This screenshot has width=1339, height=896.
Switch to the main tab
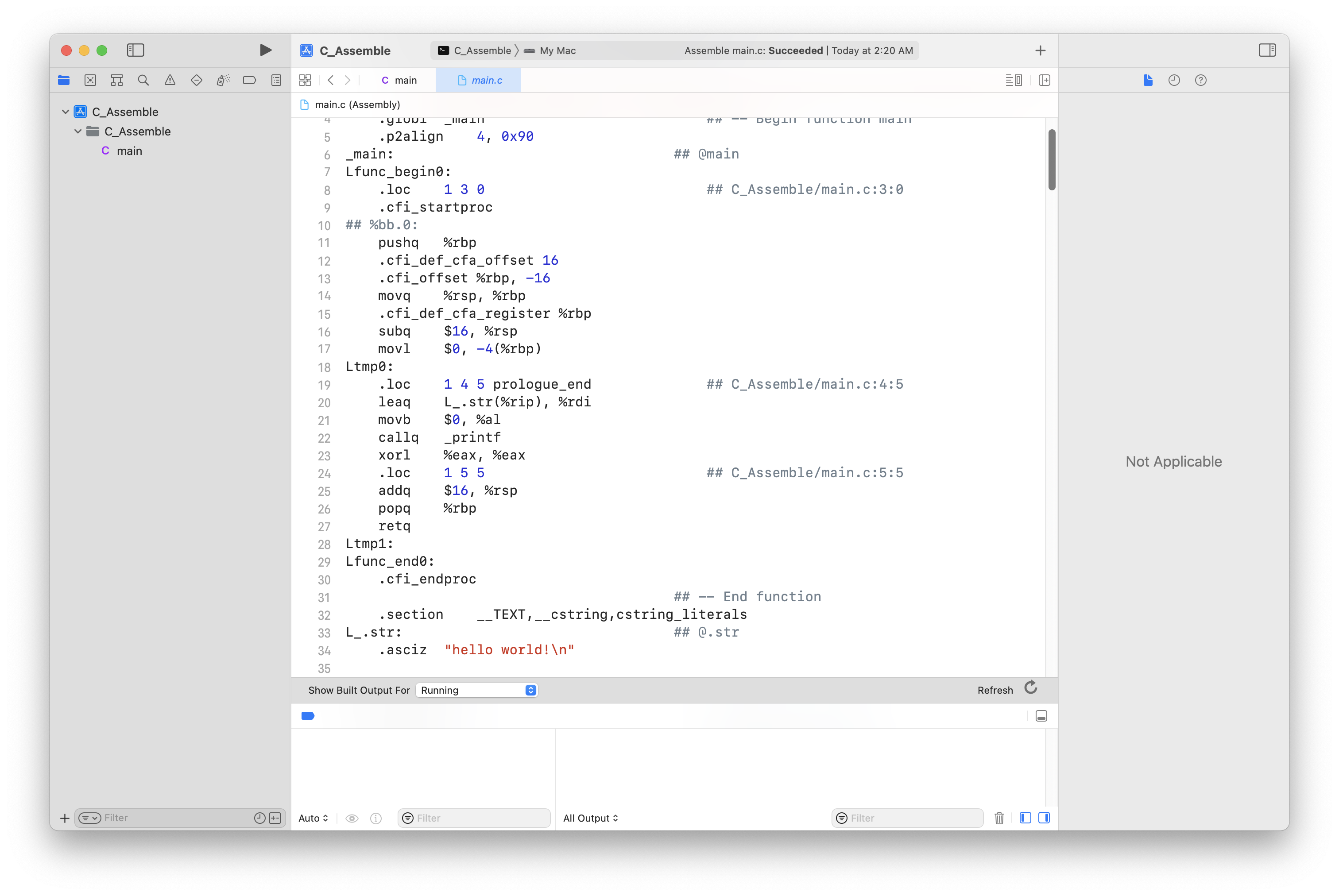click(399, 80)
